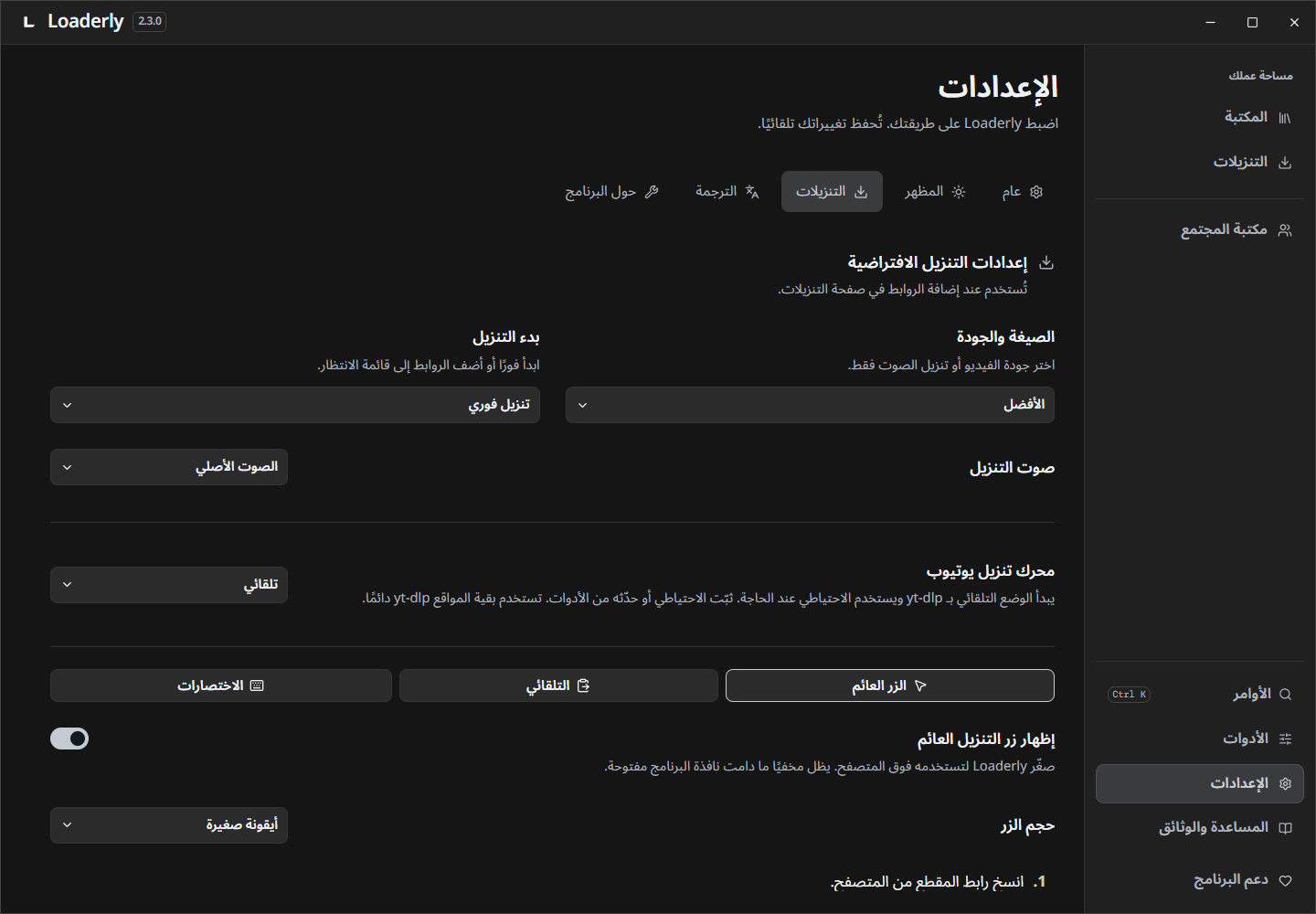This screenshot has width=1316, height=914.
Task: Open الأدوات tools sliders icon
Action: tap(1285, 739)
